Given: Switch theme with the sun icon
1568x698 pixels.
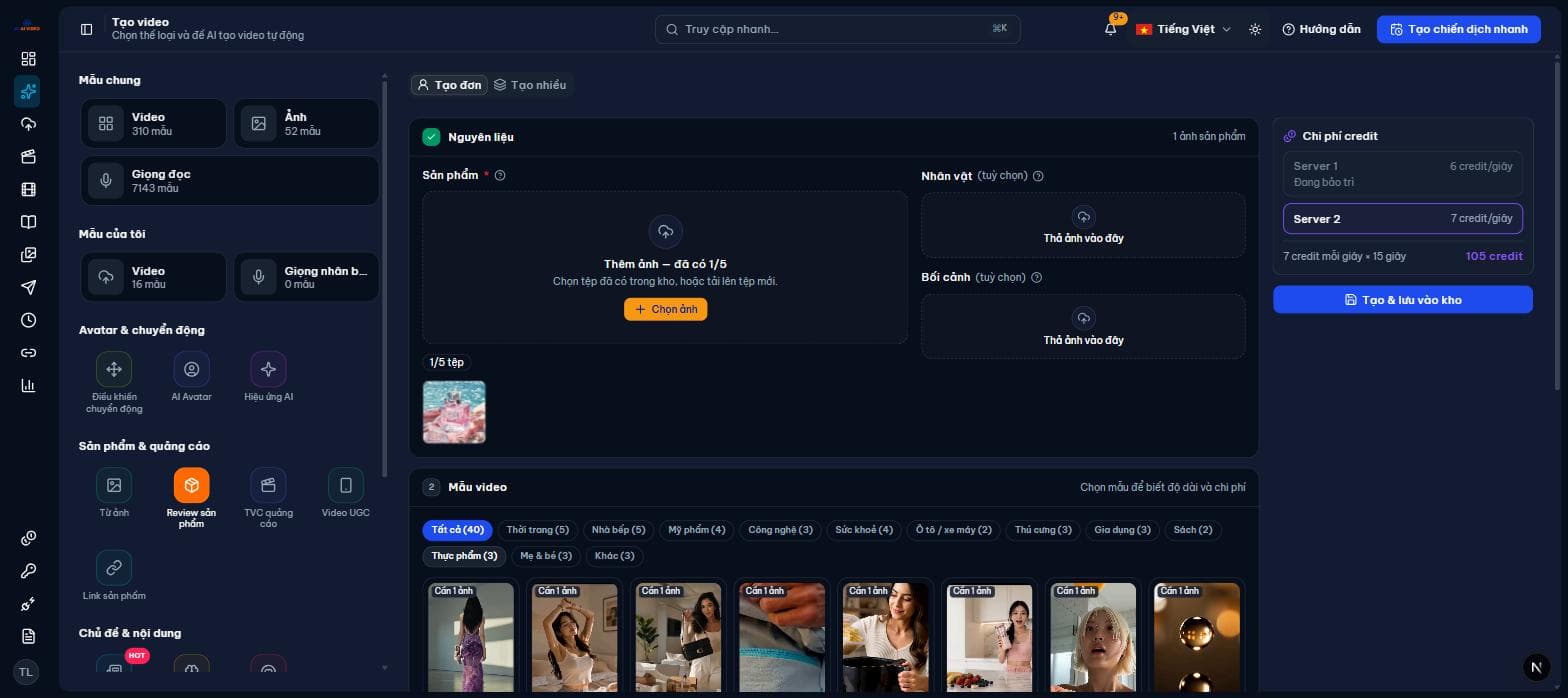Looking at the screenshot, I should 1255,29.
